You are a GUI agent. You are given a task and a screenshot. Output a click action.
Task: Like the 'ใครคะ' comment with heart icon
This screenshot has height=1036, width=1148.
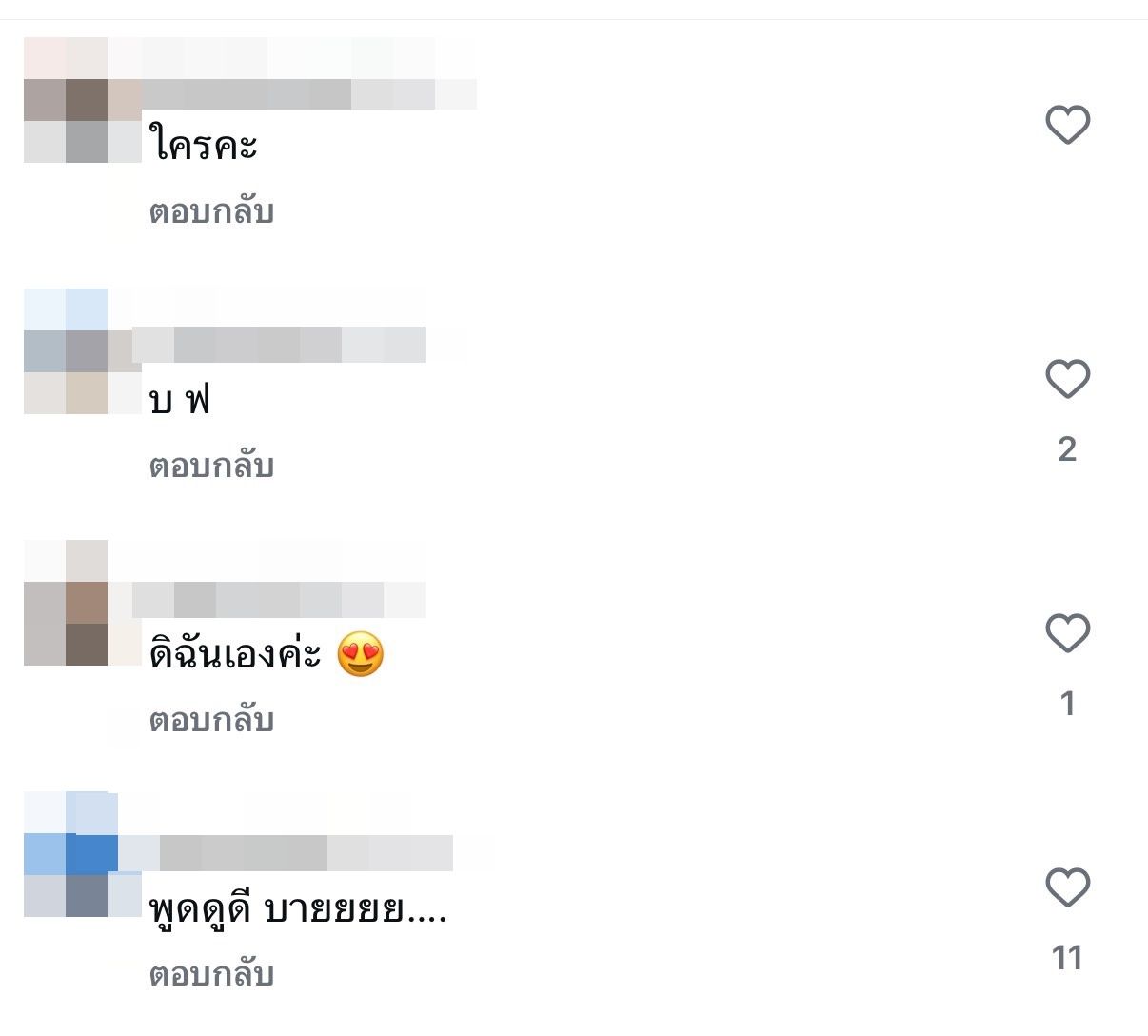tap(1067, 125)
